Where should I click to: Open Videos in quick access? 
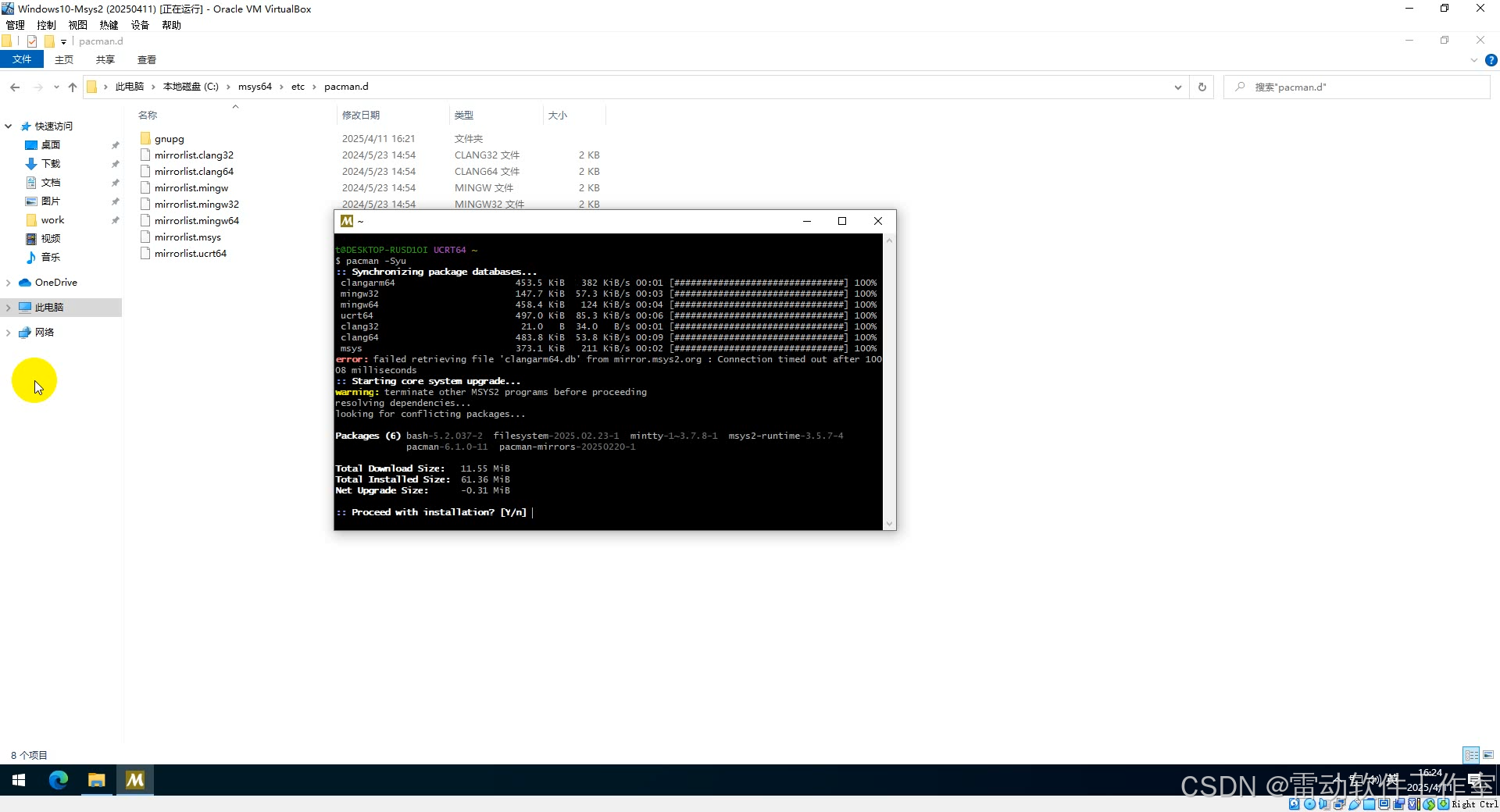[x=51, y=238]
